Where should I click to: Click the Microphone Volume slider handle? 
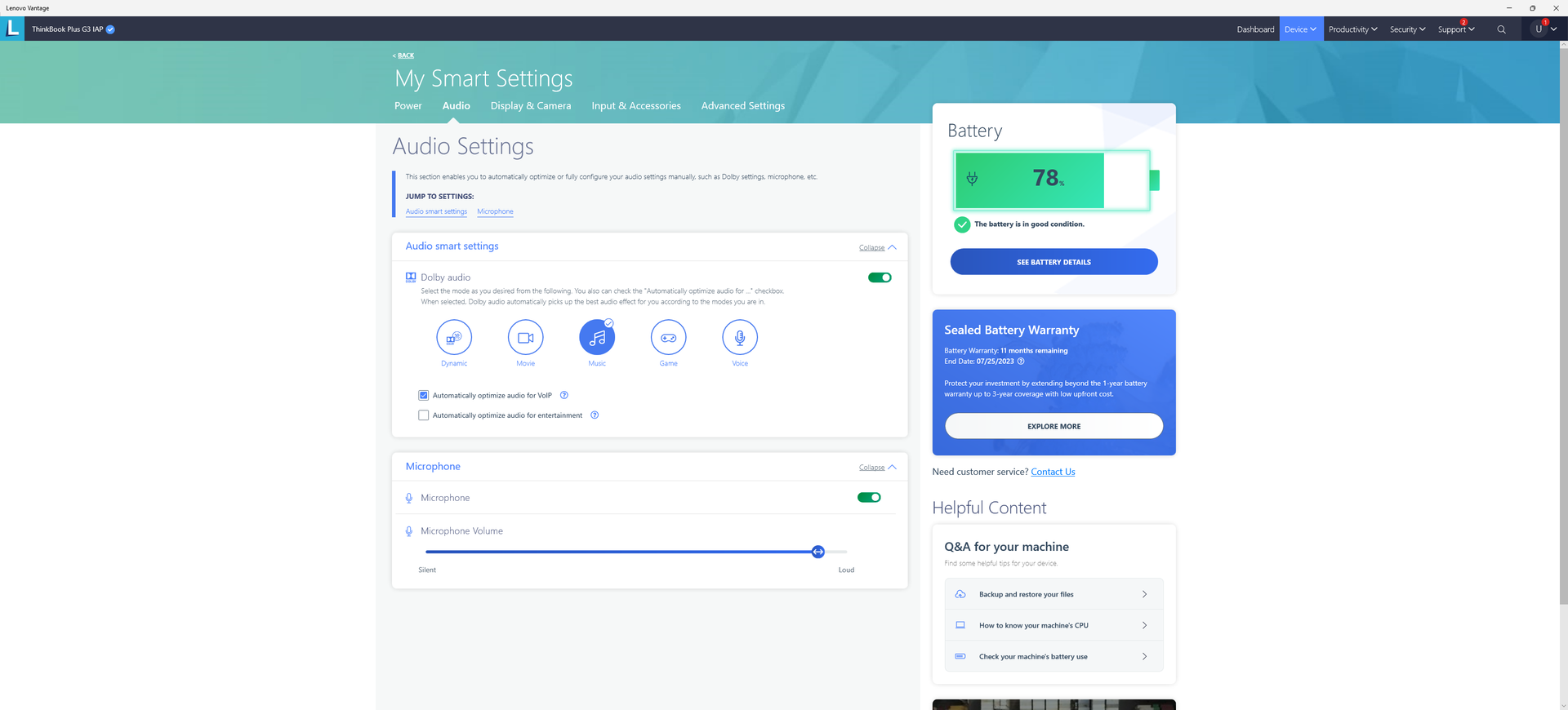click(x=818, y=552)
